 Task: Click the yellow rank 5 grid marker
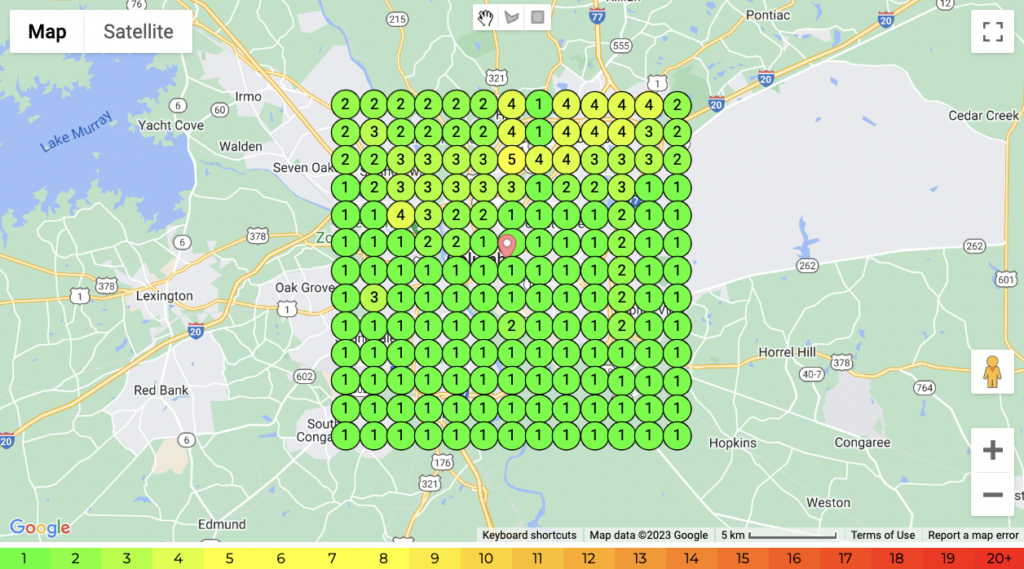[511, 159]
